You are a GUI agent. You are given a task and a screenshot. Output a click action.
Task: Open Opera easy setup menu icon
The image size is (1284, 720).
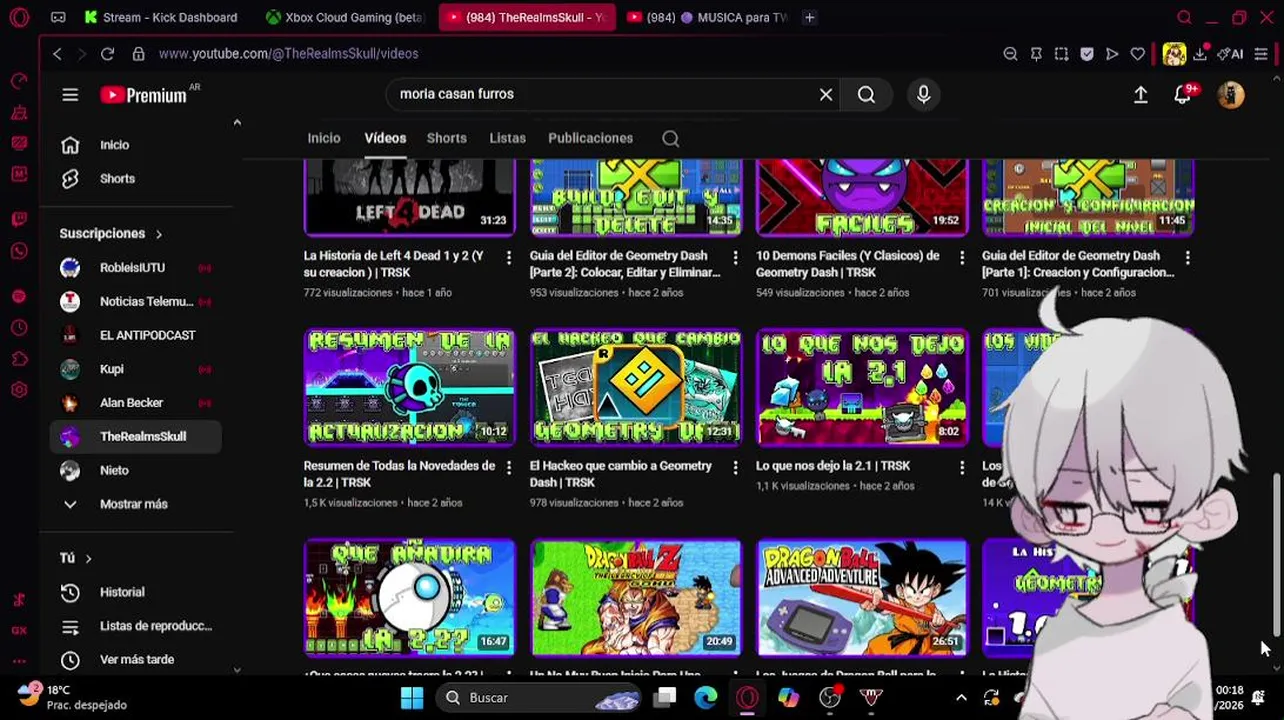1261,54
